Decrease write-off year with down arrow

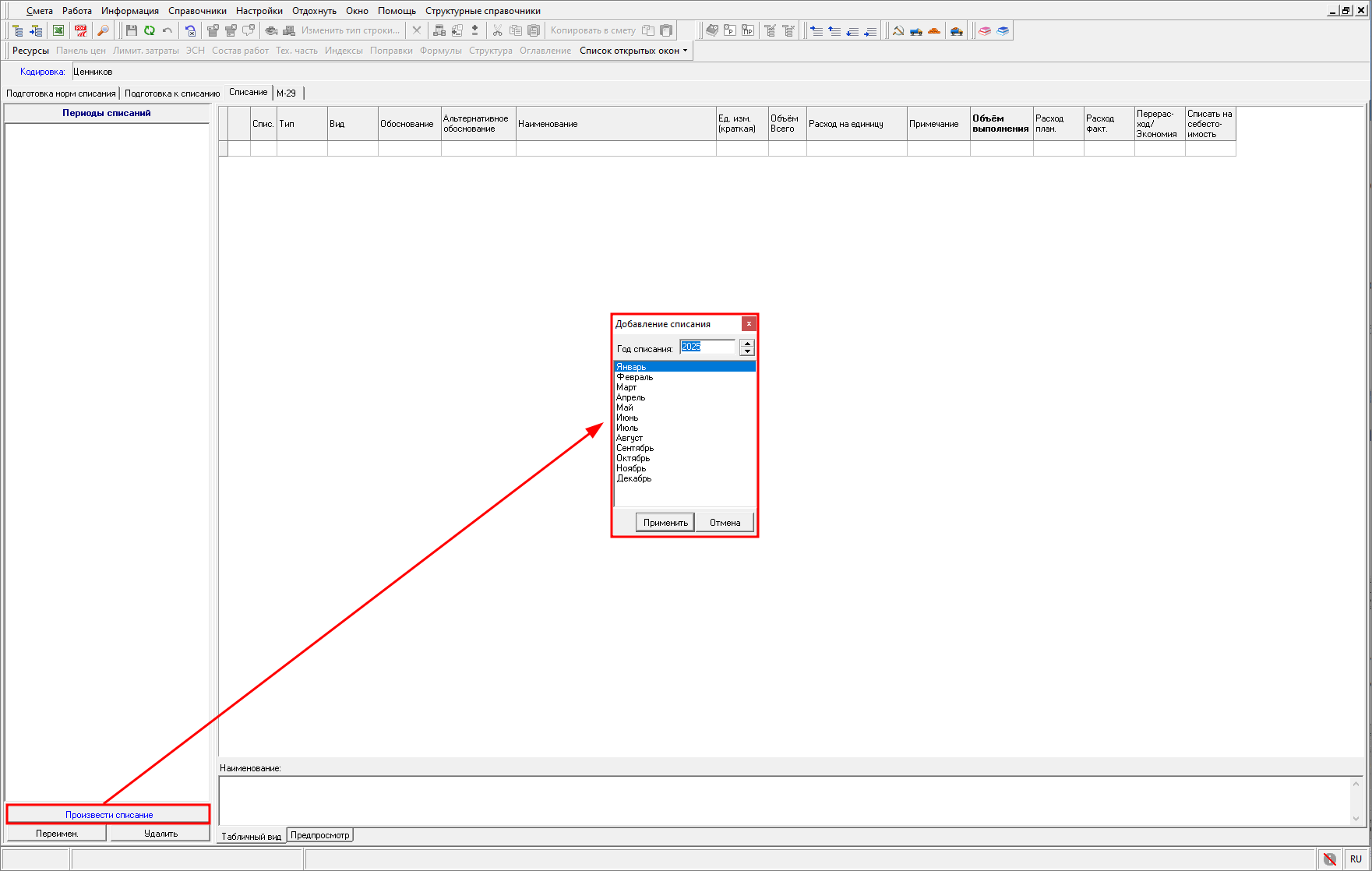point(747,351)
